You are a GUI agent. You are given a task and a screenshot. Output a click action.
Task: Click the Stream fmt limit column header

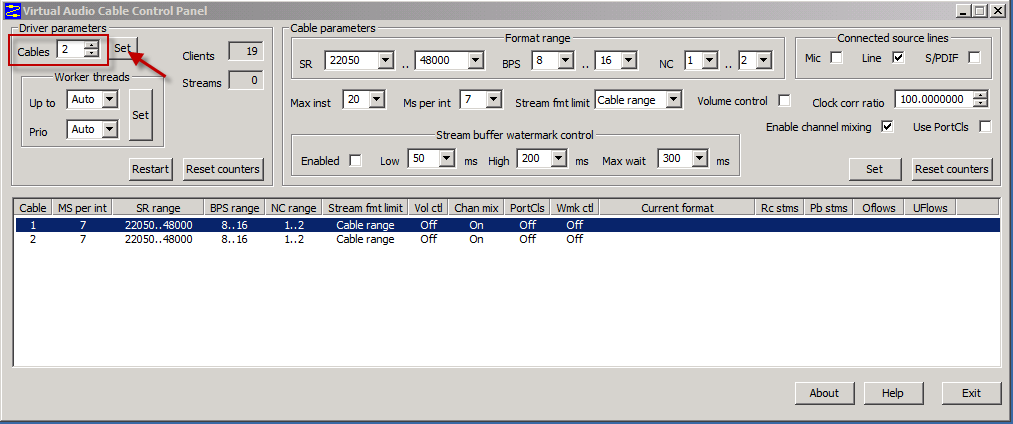(x=365, y=207)
